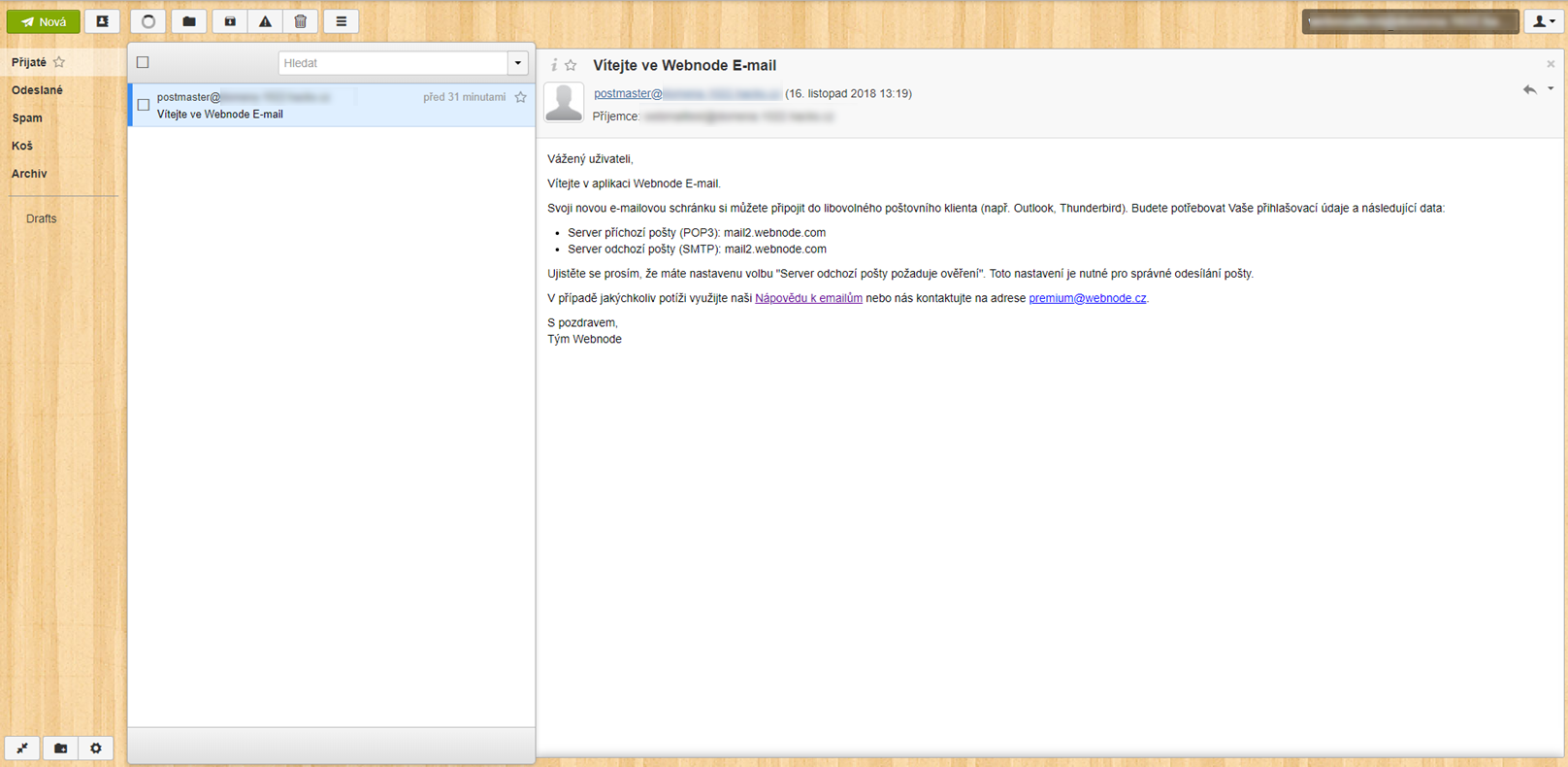Screen dimensions: 1568x767
Task: Click into the Hledat search field
Action: point(393,63)
